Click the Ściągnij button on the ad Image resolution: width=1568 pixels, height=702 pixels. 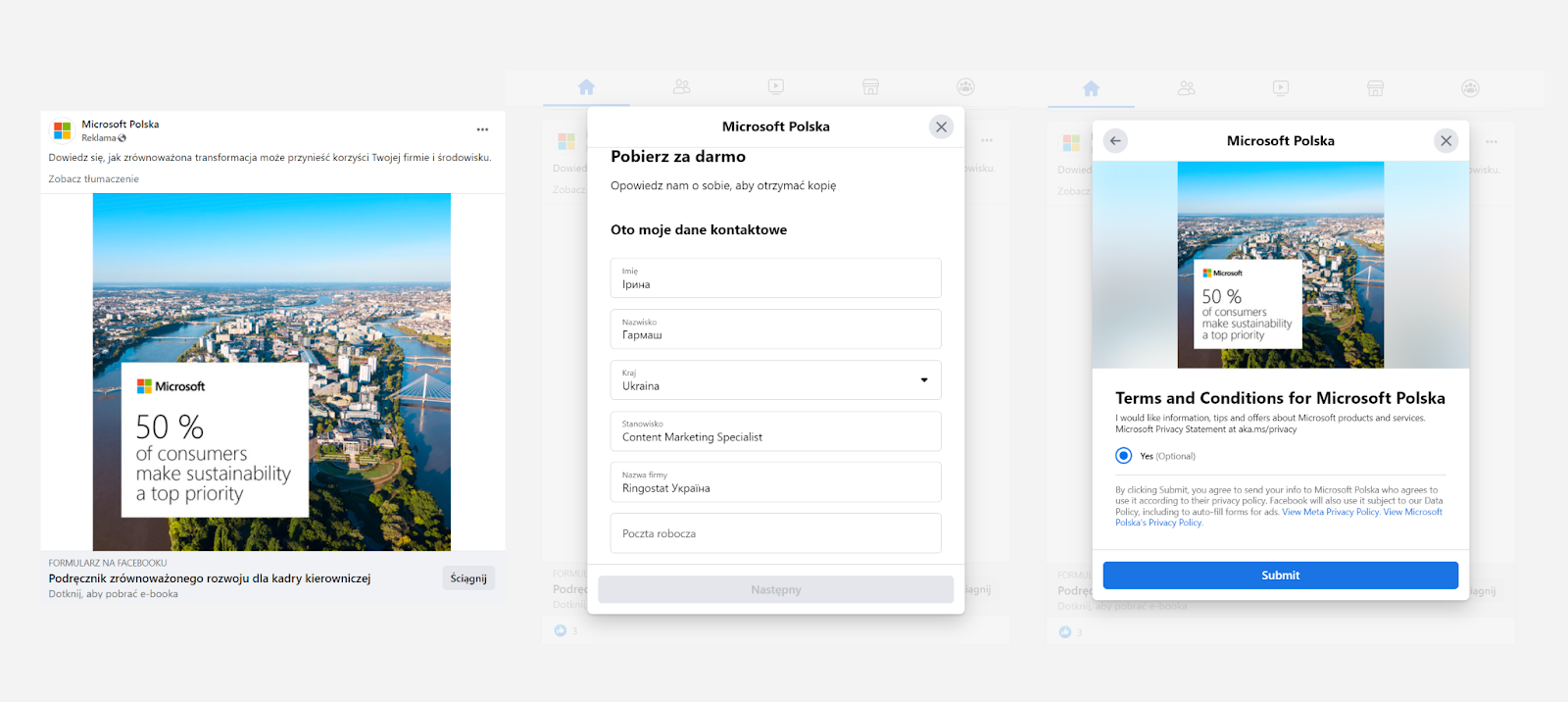(x=468, y=578)
